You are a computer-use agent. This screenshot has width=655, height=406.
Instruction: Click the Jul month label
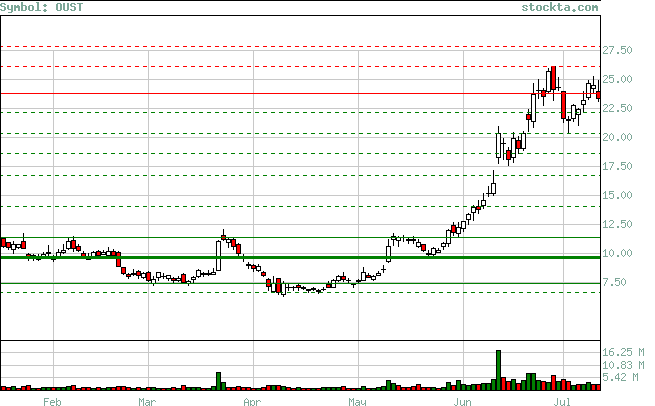562,401
